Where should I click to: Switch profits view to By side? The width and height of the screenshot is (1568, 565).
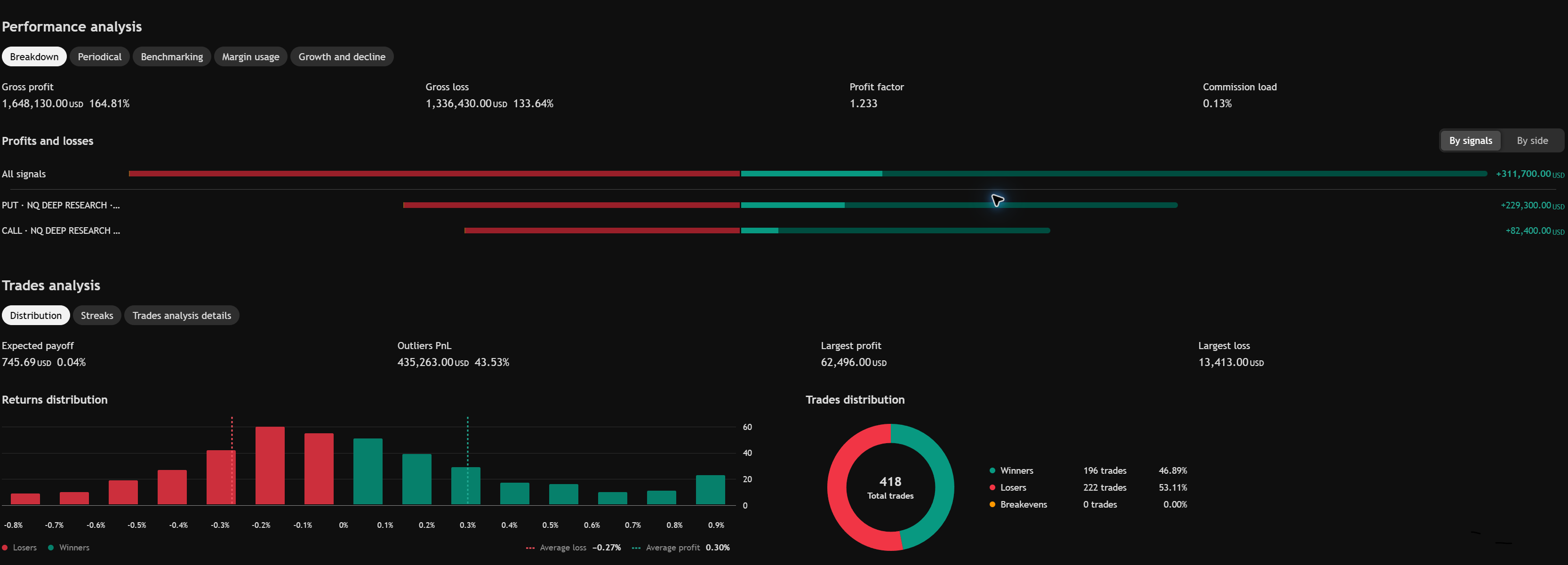click(1531, 141)
